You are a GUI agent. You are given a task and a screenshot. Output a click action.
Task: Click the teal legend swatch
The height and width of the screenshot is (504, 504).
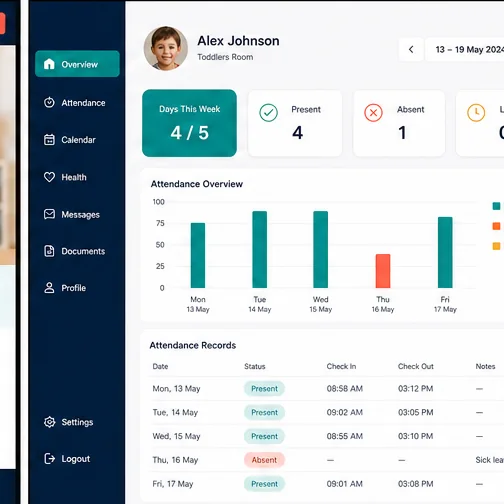496,206
